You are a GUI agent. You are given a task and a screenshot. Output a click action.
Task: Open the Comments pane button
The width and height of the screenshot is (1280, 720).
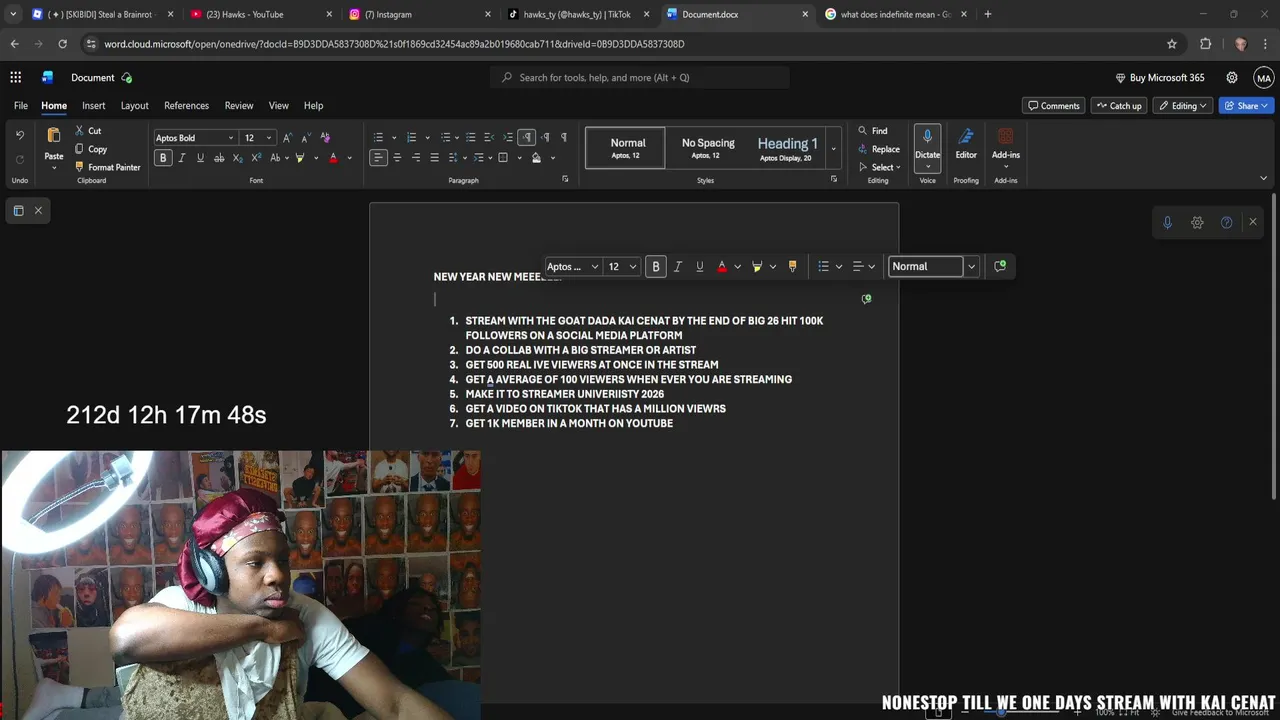coord(1053,105)
